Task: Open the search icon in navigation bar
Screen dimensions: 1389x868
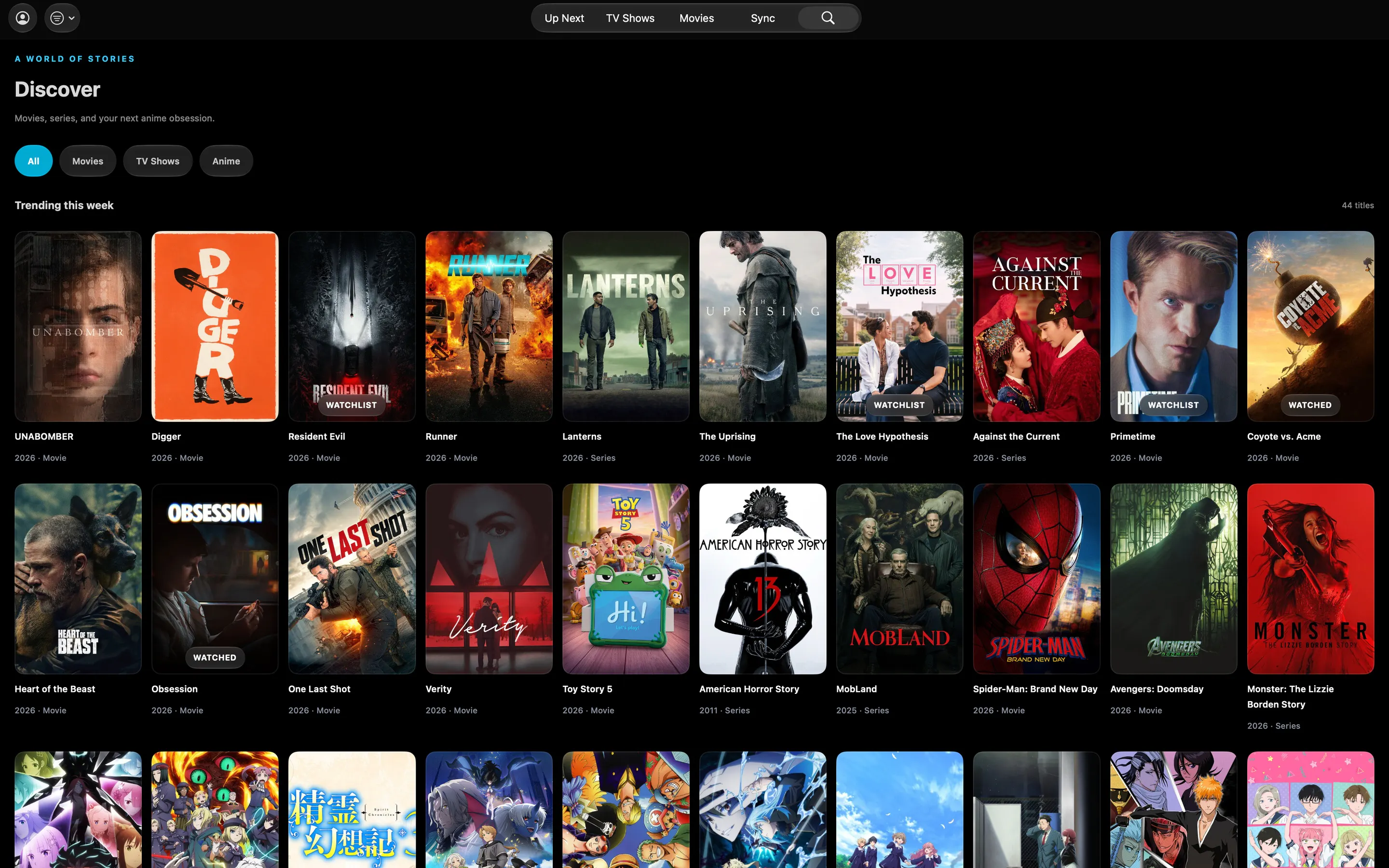Action: pyautogui.click(x=828, y=18)
